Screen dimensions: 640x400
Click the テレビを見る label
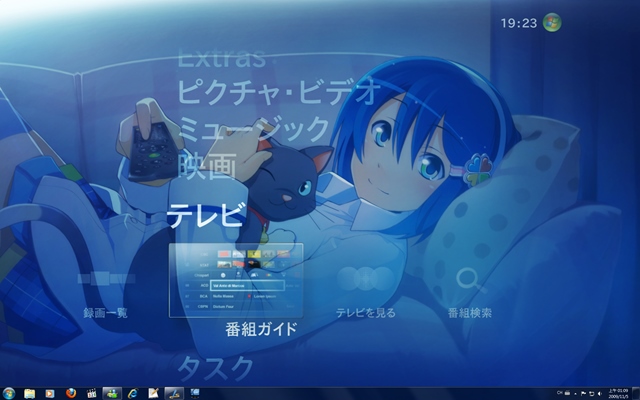click(365, 313)
